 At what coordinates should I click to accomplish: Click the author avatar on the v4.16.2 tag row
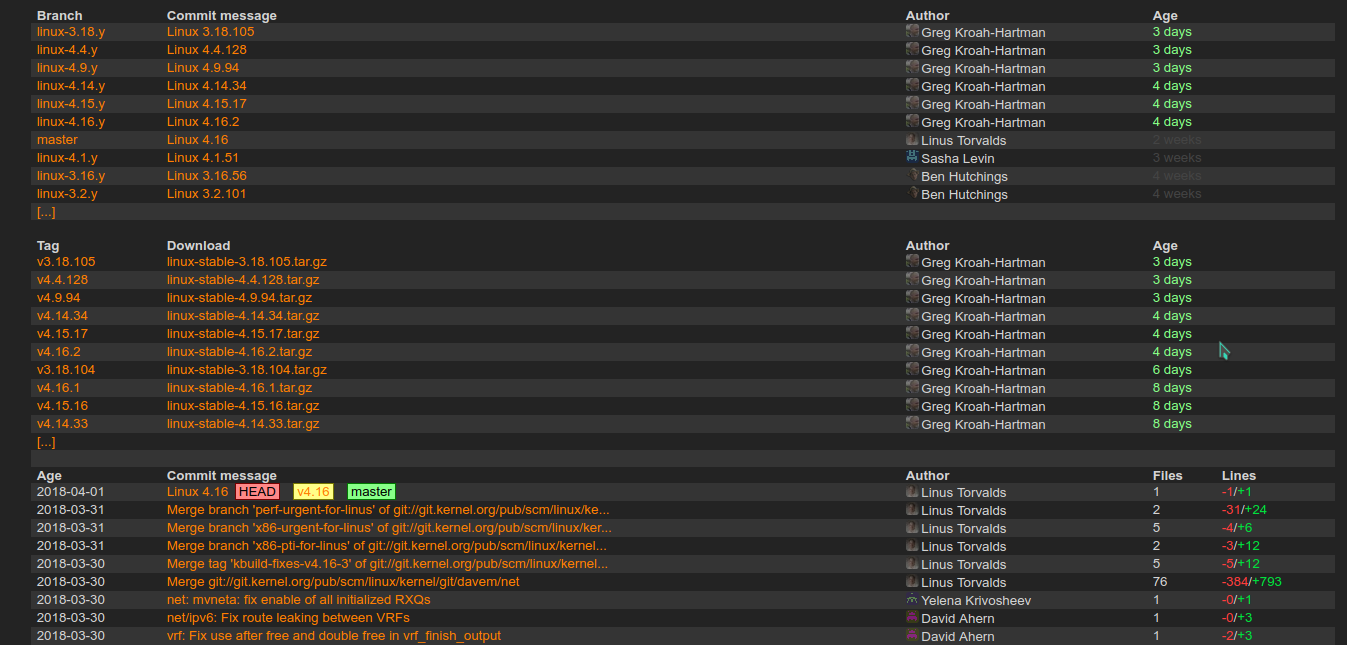[911, 351]
